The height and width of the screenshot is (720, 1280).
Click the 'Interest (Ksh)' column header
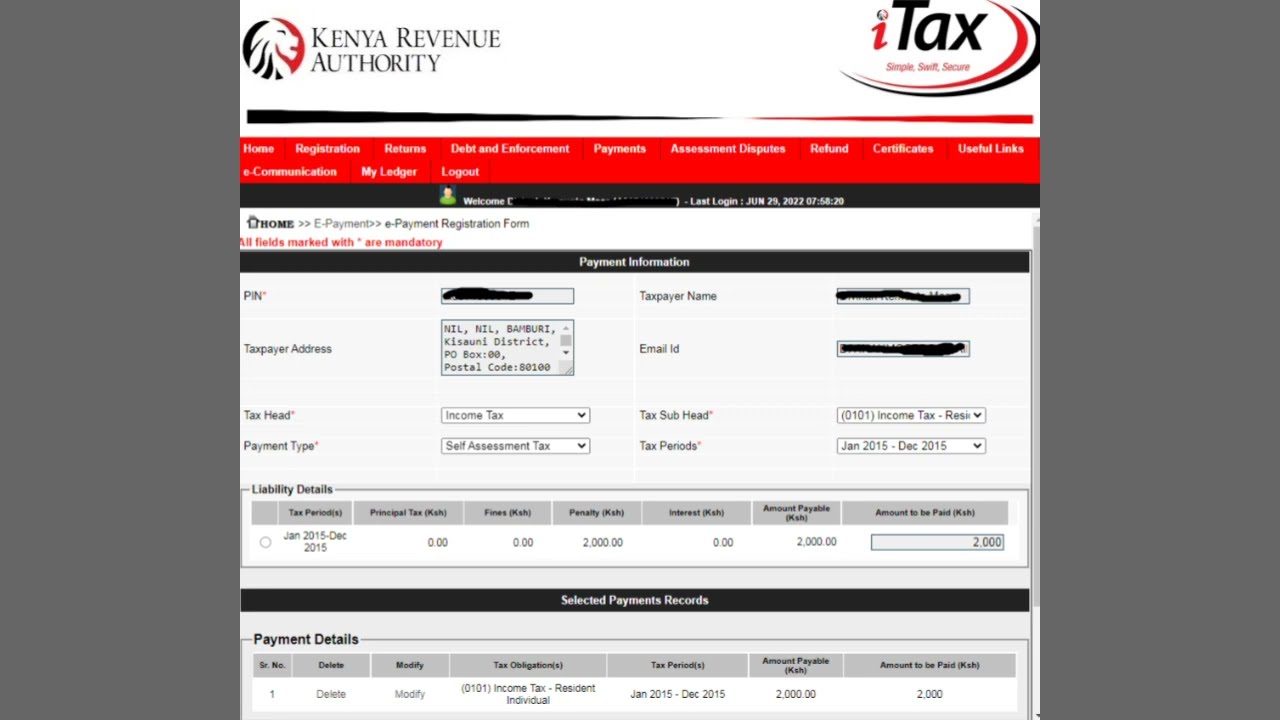pyautogui.click(x=696, y=513)
